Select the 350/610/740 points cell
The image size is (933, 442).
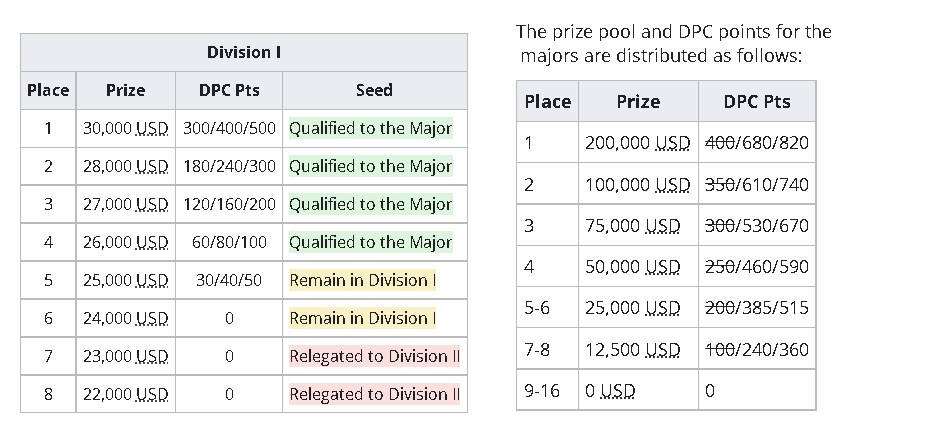point(757,184)
